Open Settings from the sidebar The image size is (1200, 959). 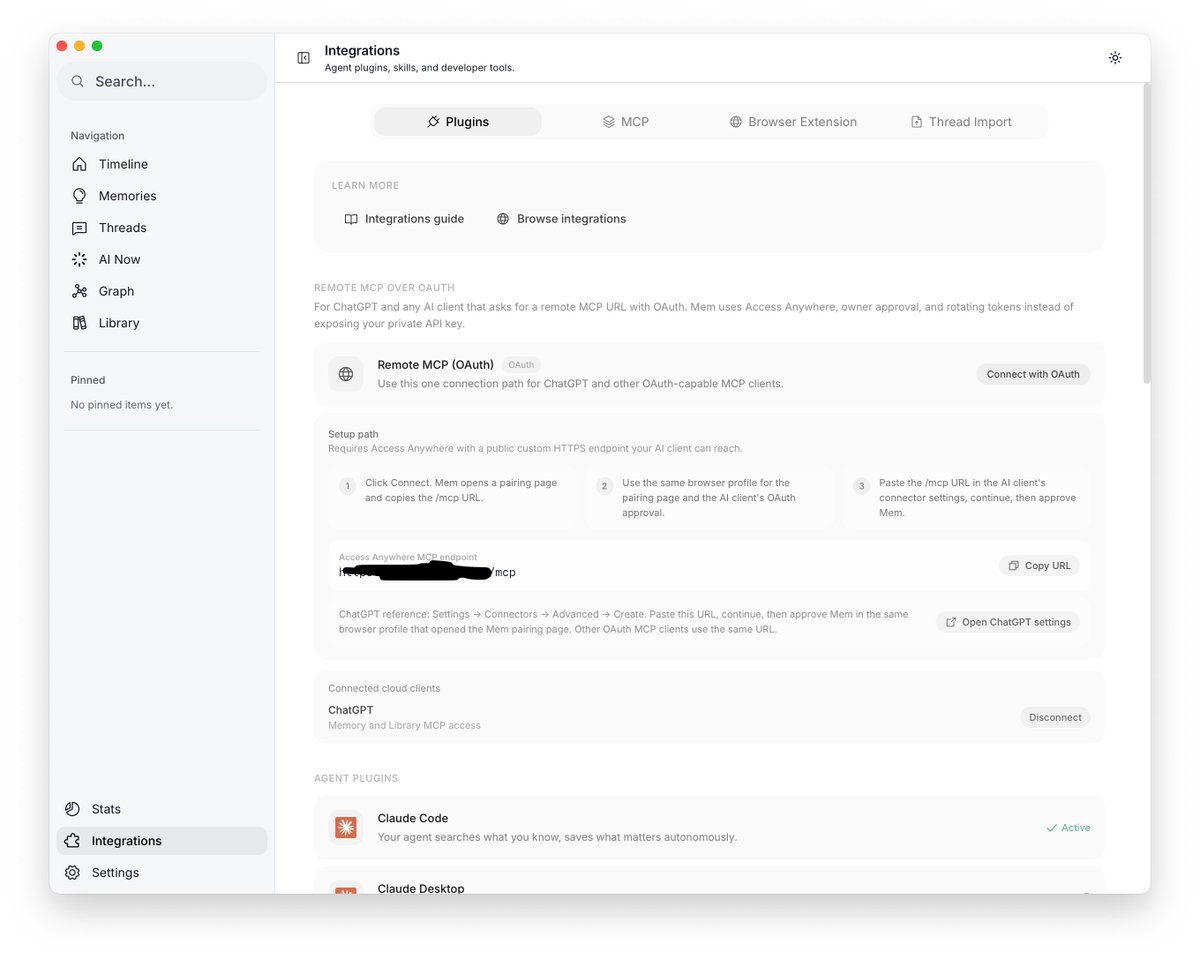coord(162,873)
